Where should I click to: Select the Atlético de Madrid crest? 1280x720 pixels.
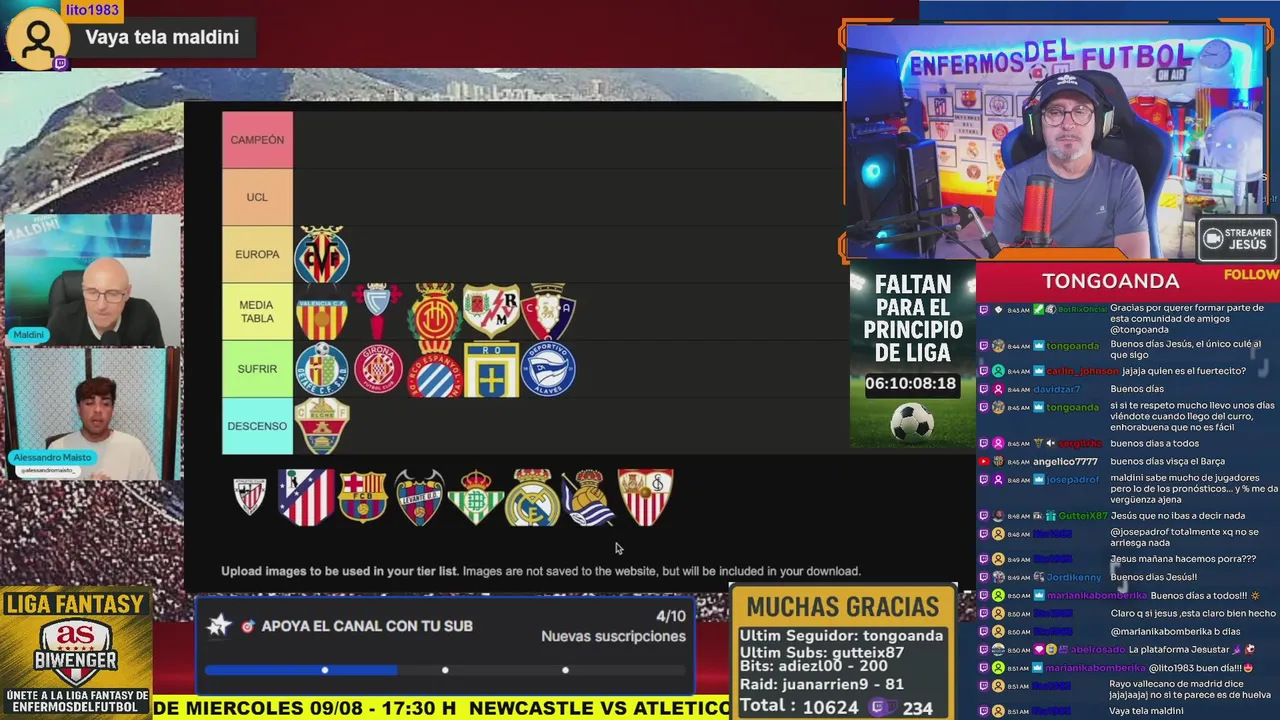coord(306,497)
